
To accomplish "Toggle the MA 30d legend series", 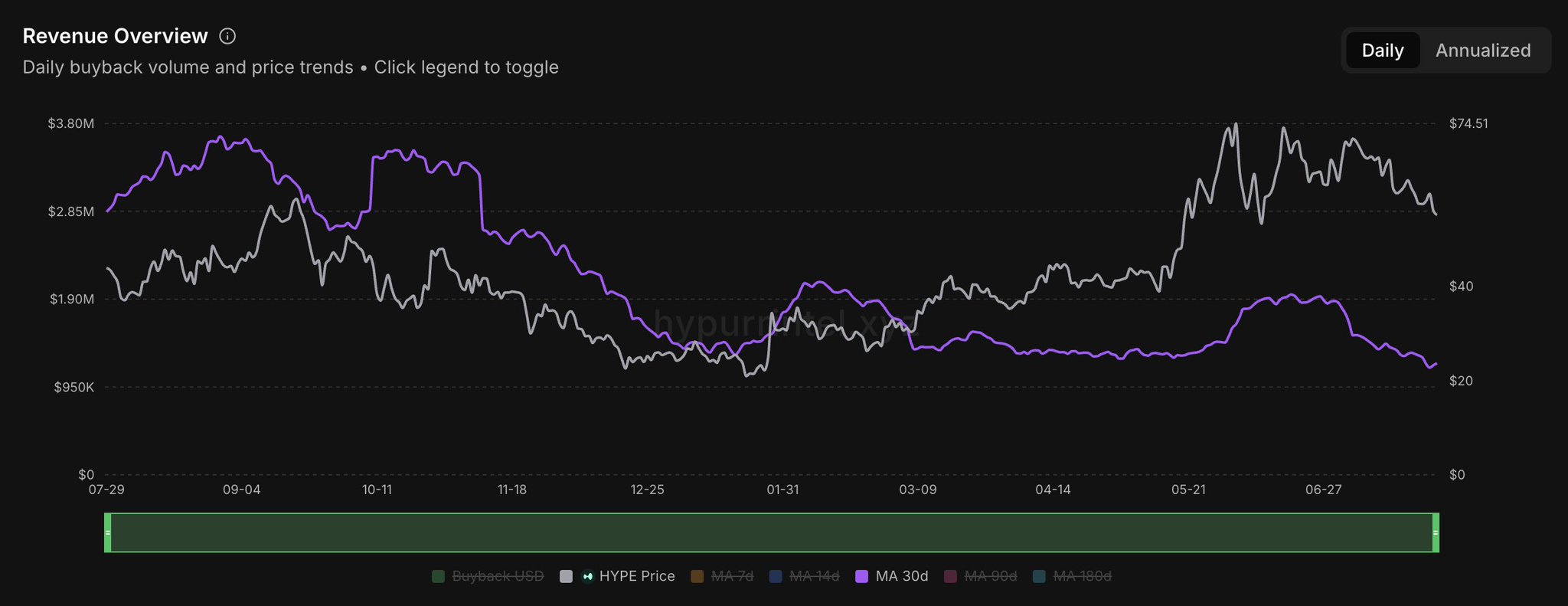I will (891, 576).
